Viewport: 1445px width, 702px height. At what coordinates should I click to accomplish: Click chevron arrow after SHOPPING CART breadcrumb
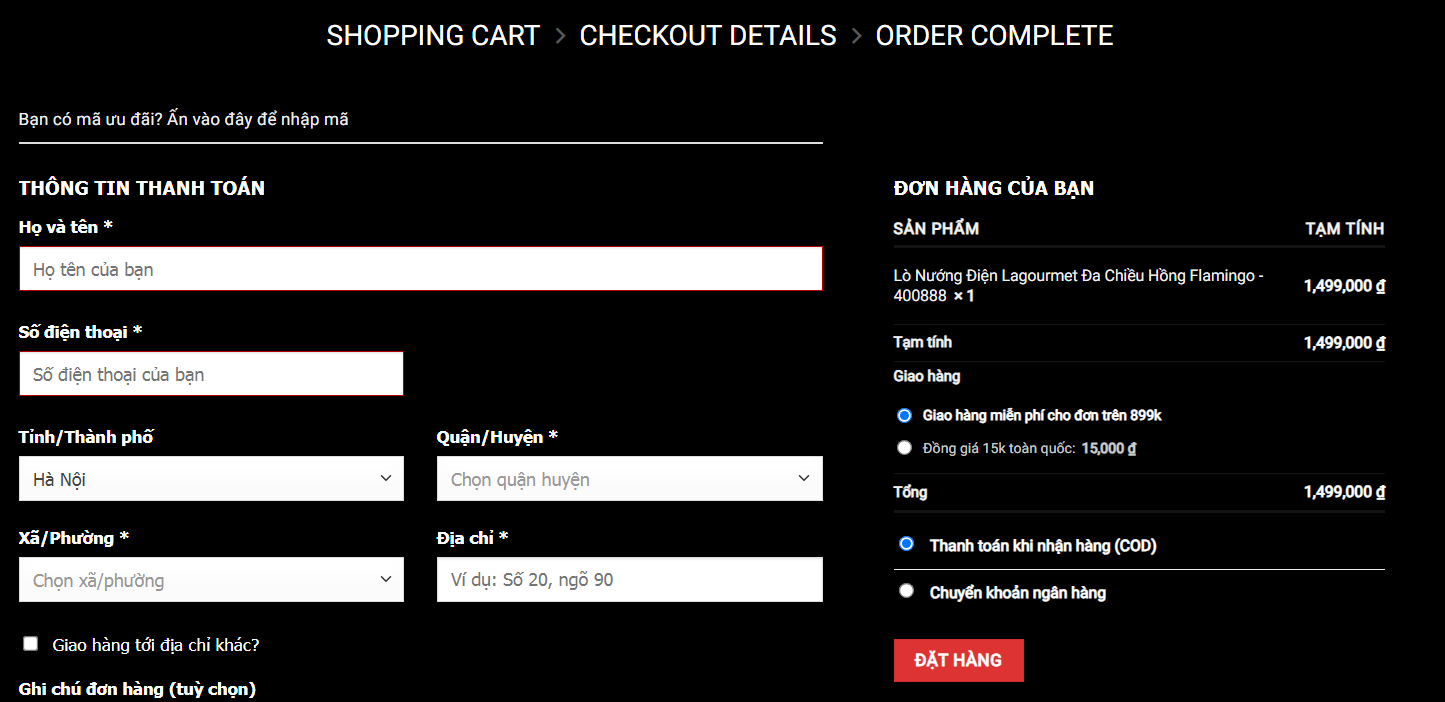[x=560, y=36]
